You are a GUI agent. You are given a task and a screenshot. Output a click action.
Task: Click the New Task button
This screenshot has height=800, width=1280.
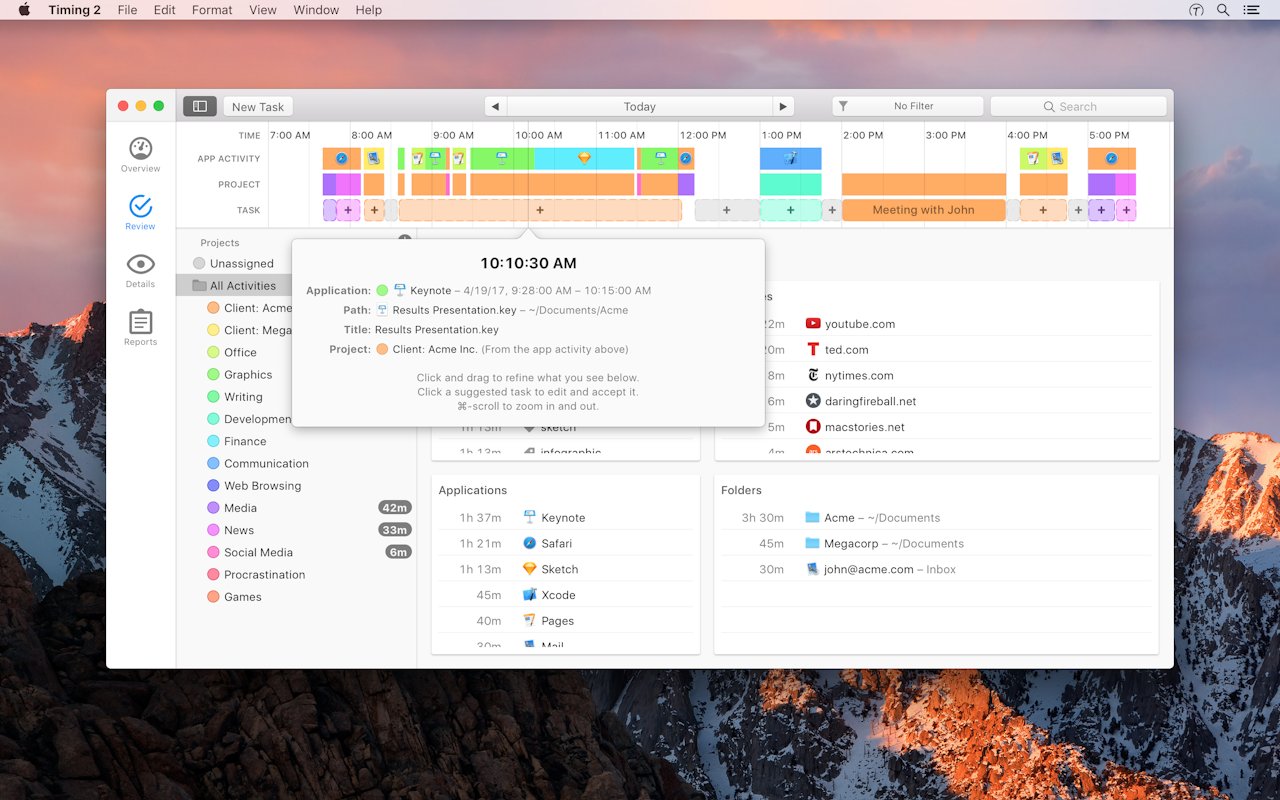pos(257,106)
